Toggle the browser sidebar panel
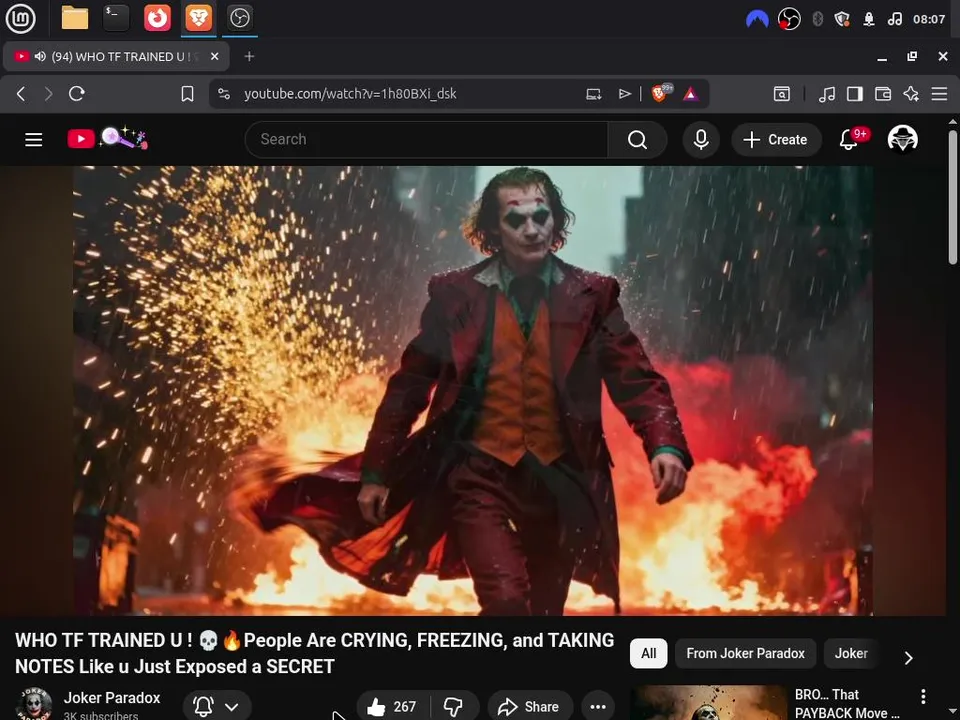The image size is (960, 720). click(855, 94)
